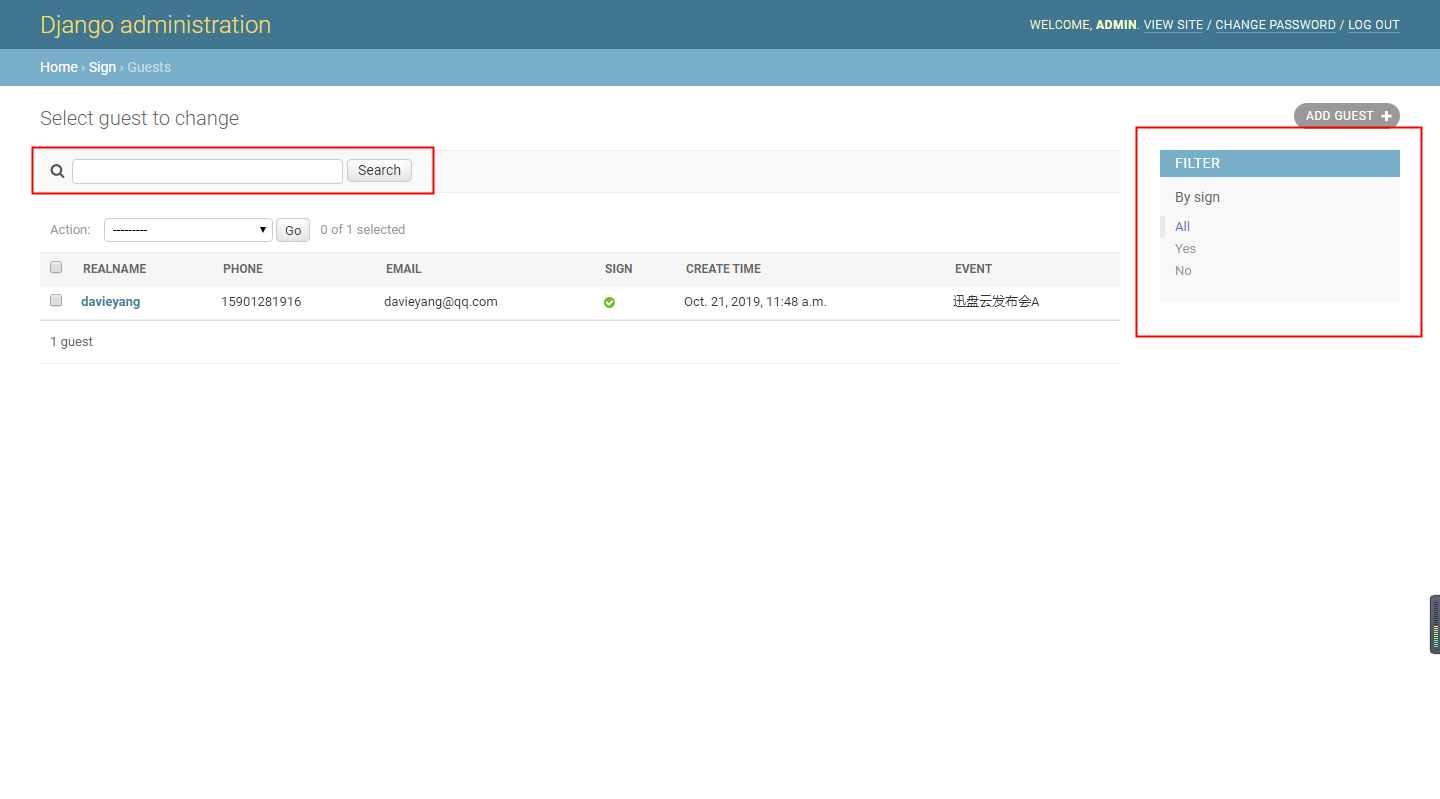1440x799 pixels.
Task: Open the davieyang guest record
Action: 110,301
